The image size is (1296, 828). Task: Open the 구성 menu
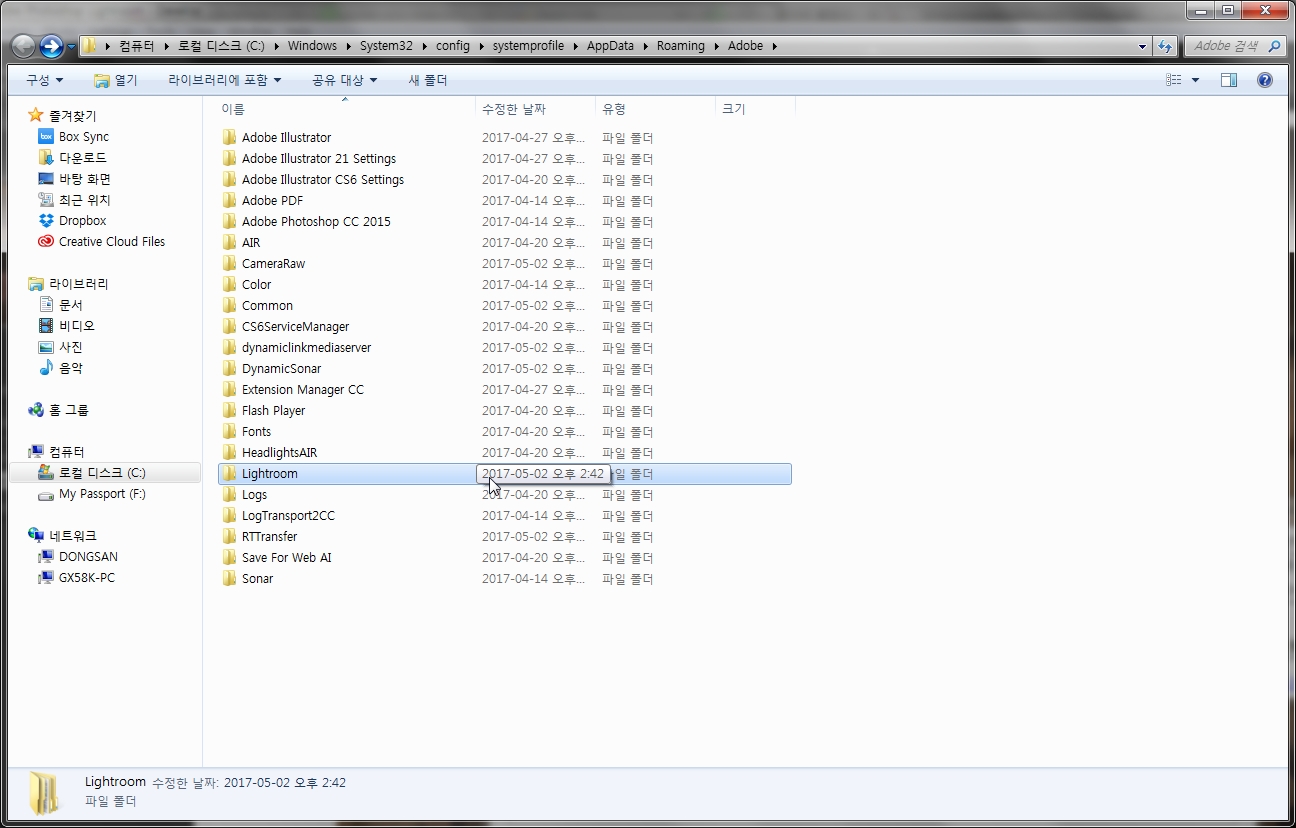click(x=44, y=80)
